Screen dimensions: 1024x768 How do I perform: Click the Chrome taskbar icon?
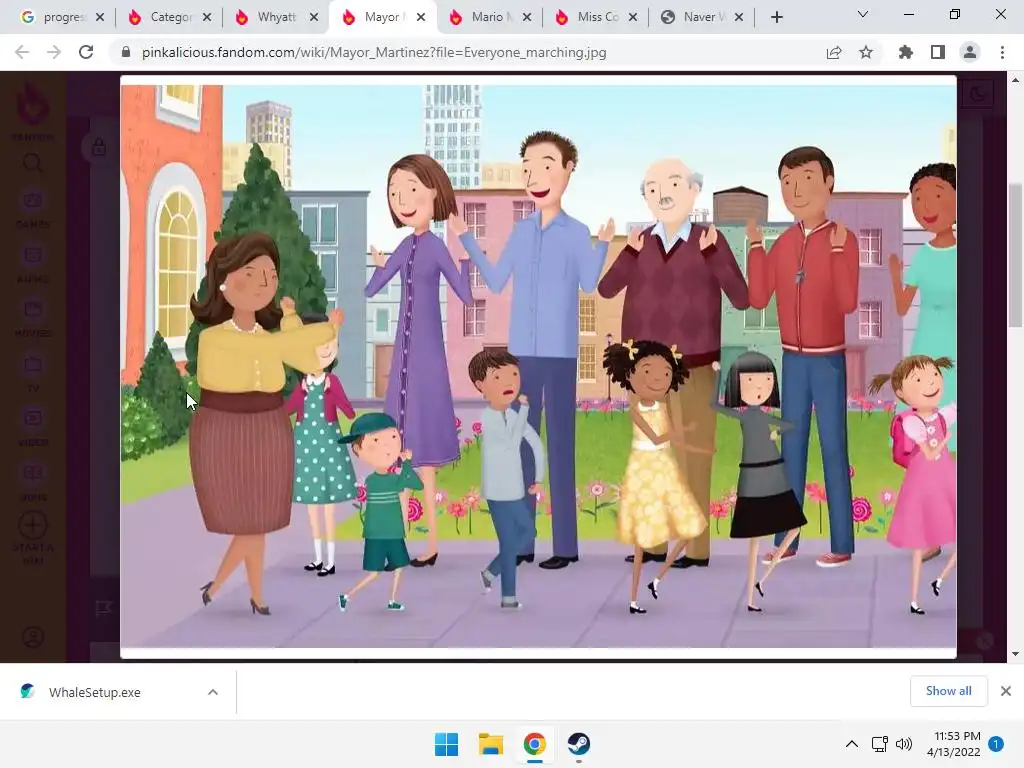coord(534,744)
